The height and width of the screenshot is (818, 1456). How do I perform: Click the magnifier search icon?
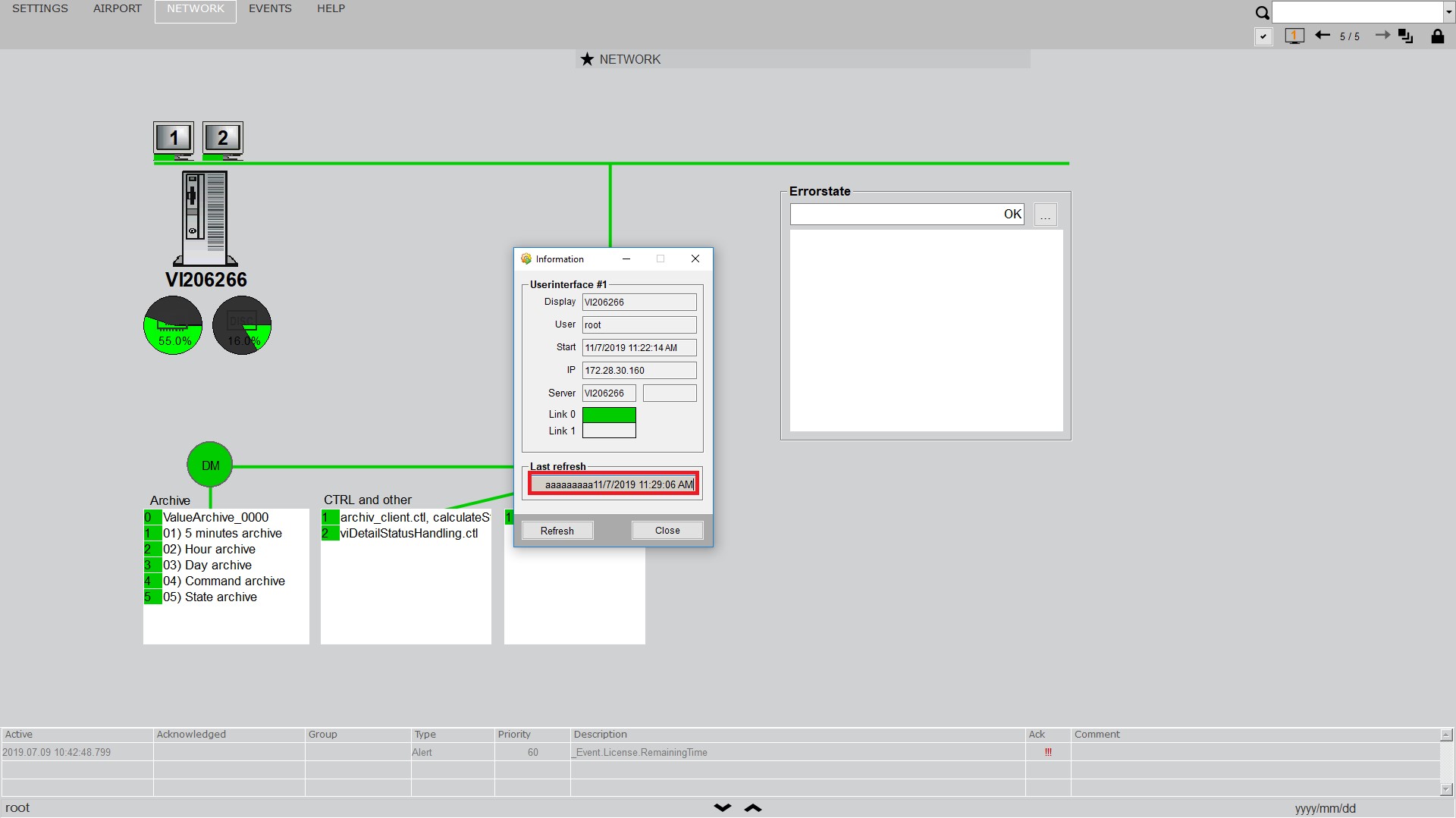pos(1262,13)
